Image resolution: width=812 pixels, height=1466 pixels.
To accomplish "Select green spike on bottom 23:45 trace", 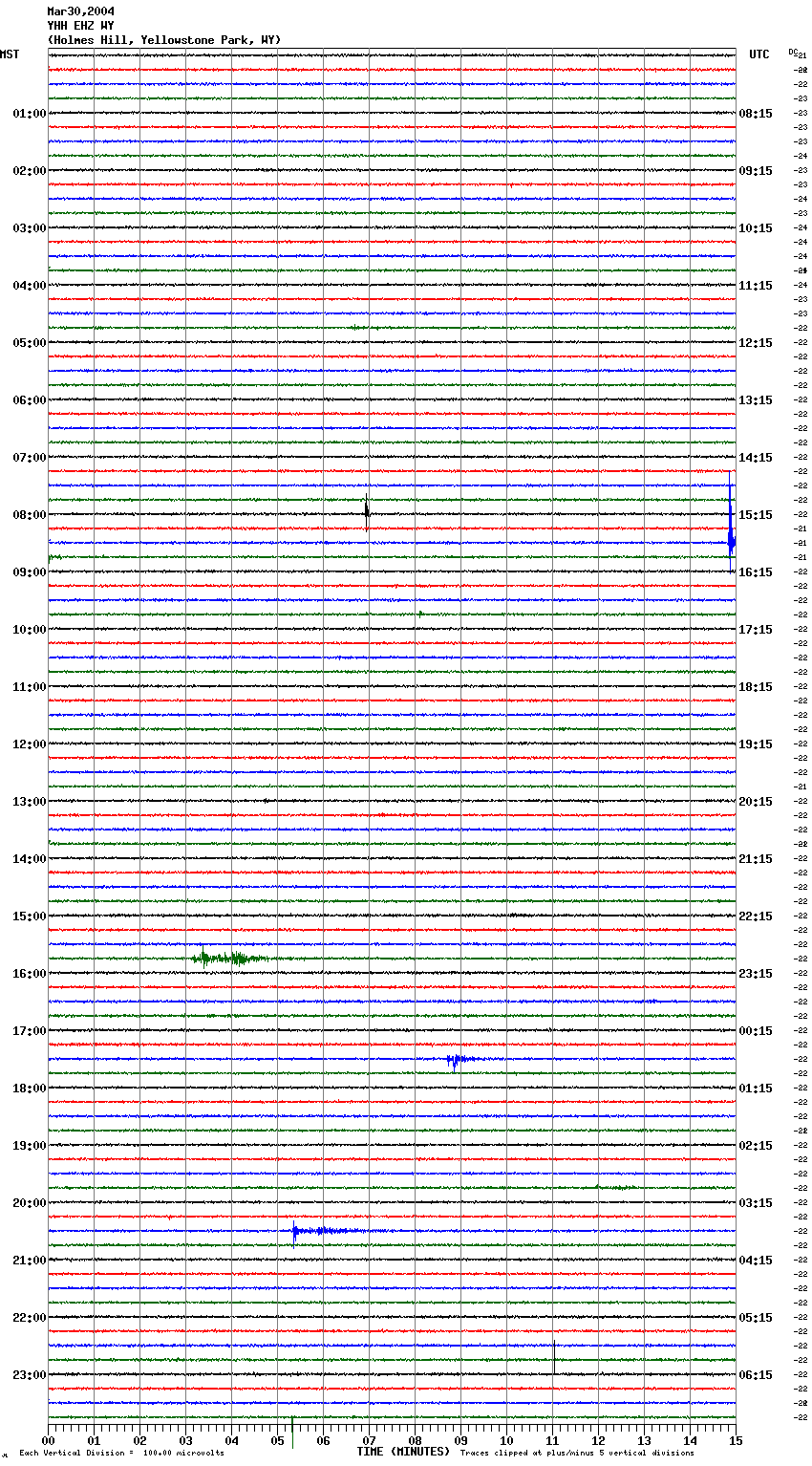I will point(292,1431).
